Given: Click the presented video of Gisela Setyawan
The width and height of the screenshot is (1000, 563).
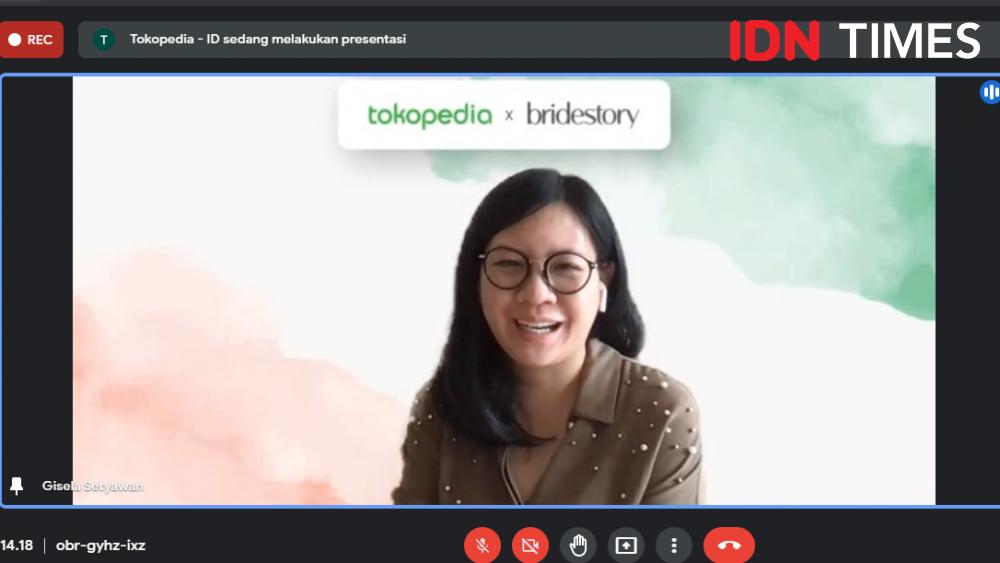Looking at the screenshot, I should tap(504, 291).
